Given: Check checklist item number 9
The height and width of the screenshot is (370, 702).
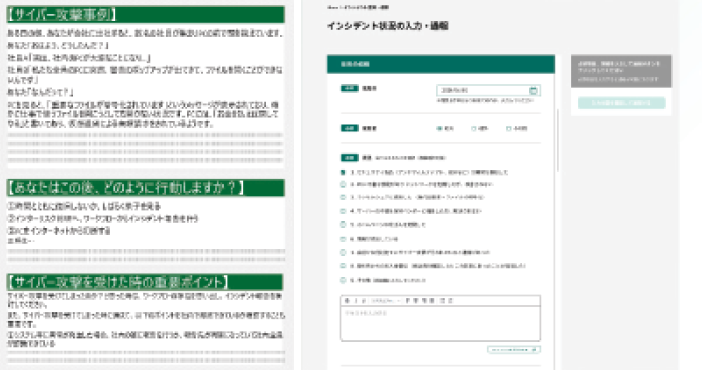Looking at the screenshot, I should click(343, 280).
